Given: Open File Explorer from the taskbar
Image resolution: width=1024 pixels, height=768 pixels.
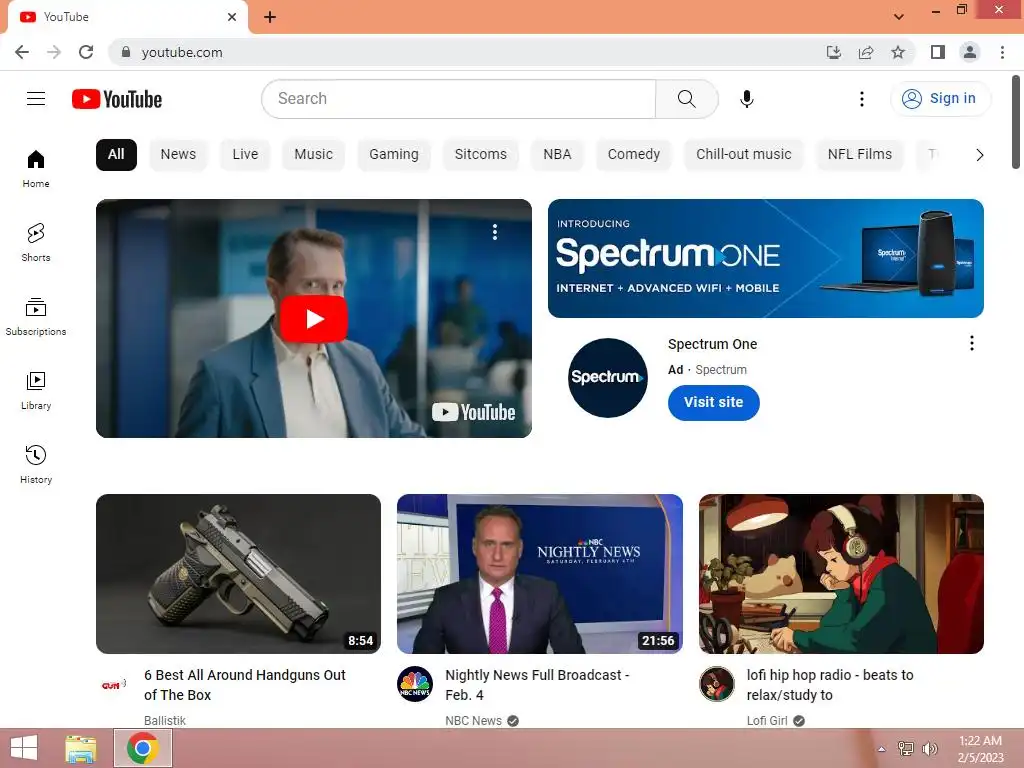Looking at the screenshot, I should pyautogui.click(x=81, y=748).
